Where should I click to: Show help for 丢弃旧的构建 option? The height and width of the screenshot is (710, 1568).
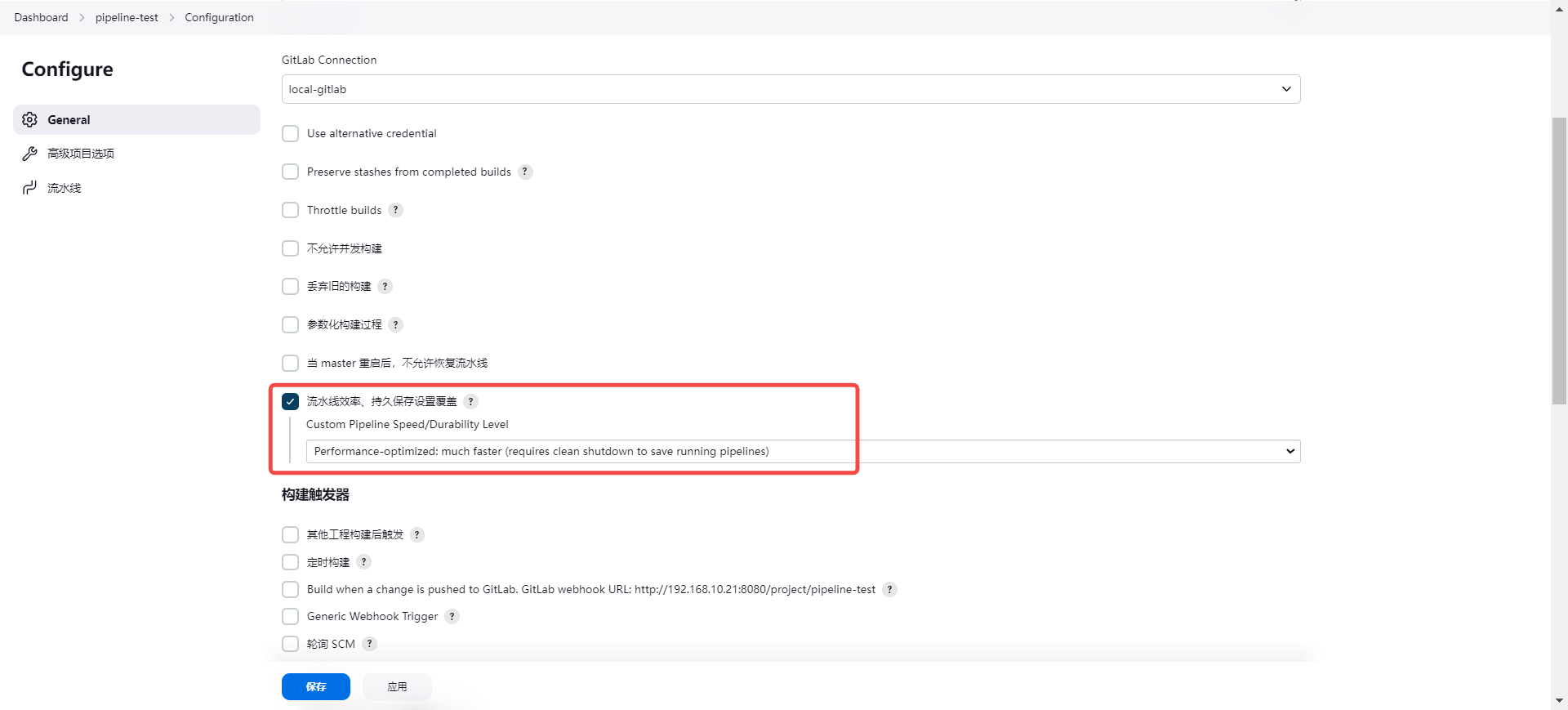coord(385,287)
